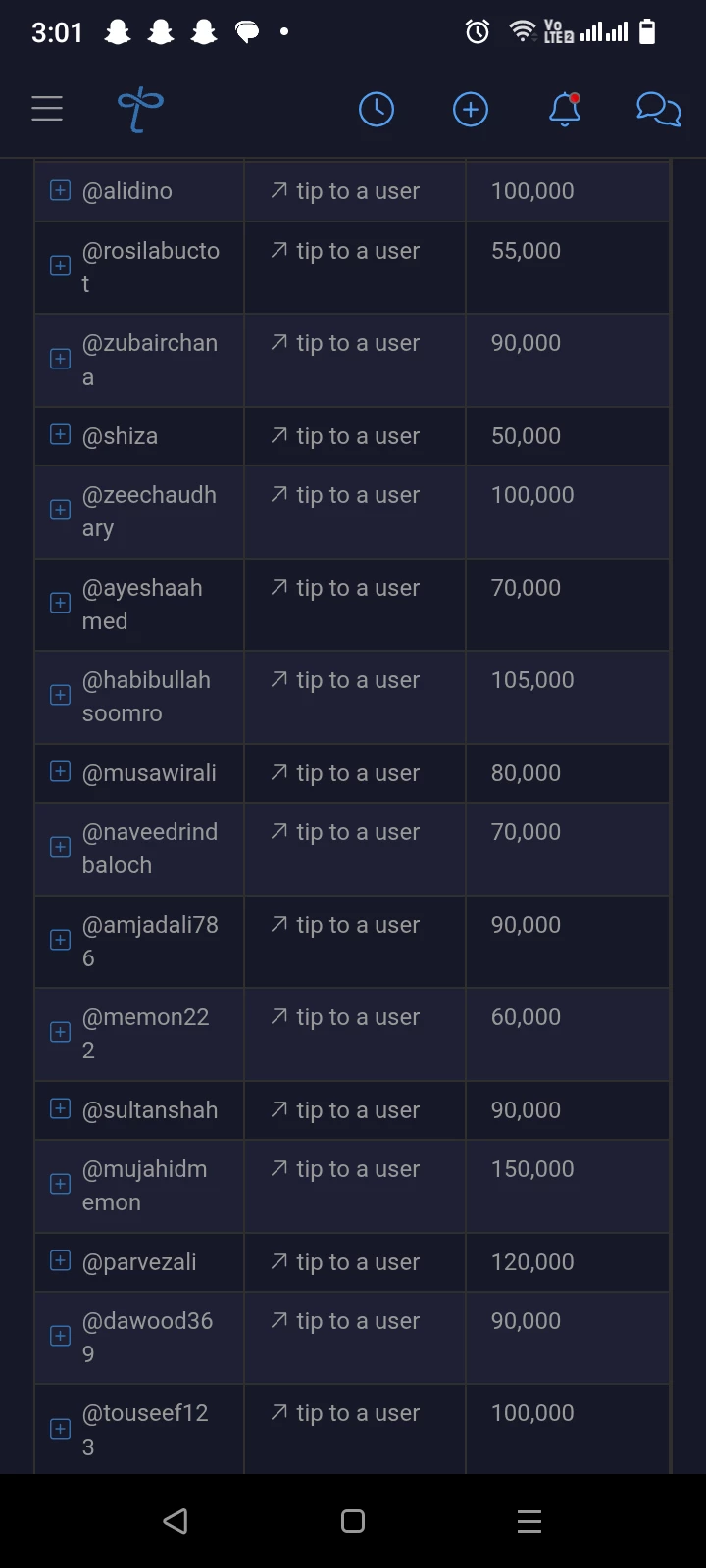Expand the @sultanshah row

point(60,1108)
